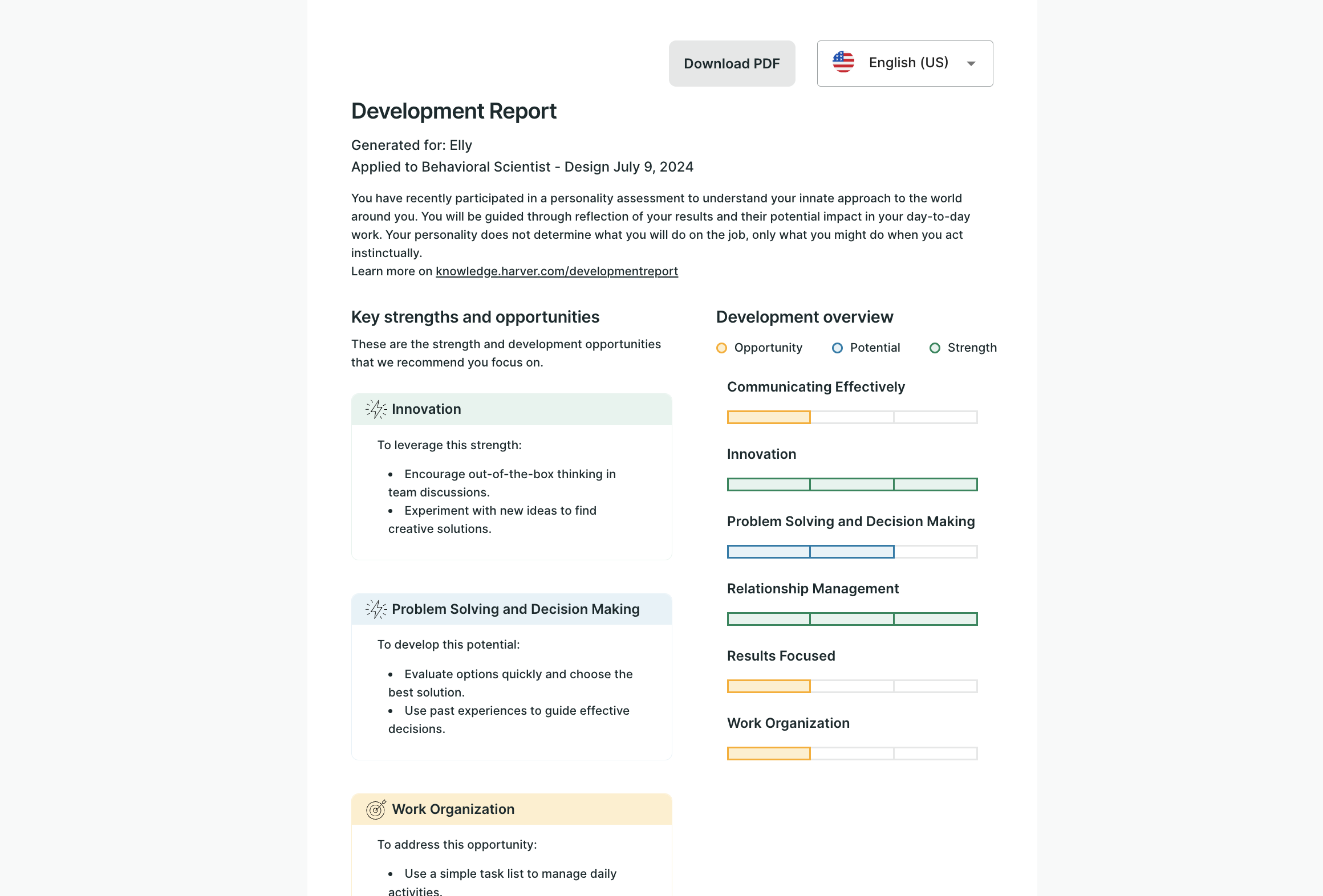Image resolution: width=1323 pixels, height=896 pixels.
Task: Click the Innovation green progress bar
Action: coord(852,484)
